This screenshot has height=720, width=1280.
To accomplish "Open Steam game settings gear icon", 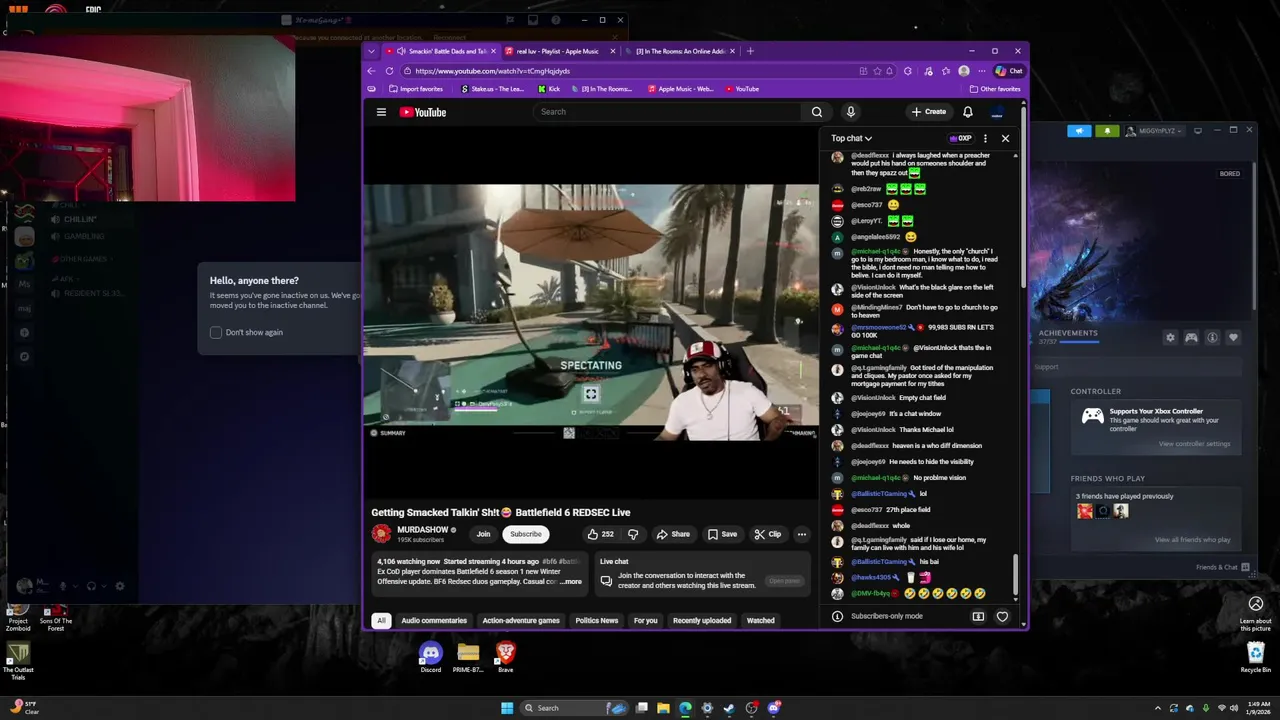I will [1170, 338].
